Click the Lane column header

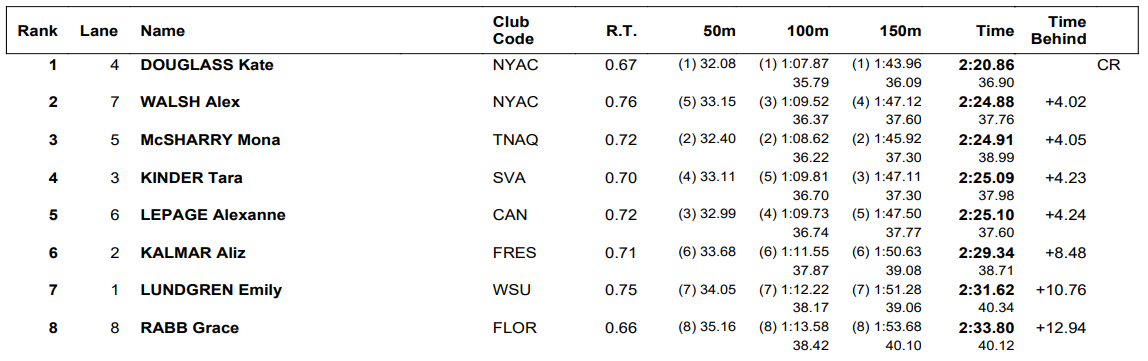pyautogui.click(x=96, y=31)
